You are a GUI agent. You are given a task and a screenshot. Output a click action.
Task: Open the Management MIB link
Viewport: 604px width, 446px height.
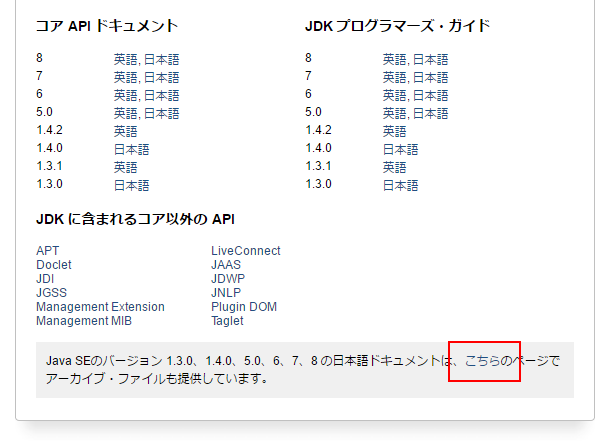tap(84, 321)
